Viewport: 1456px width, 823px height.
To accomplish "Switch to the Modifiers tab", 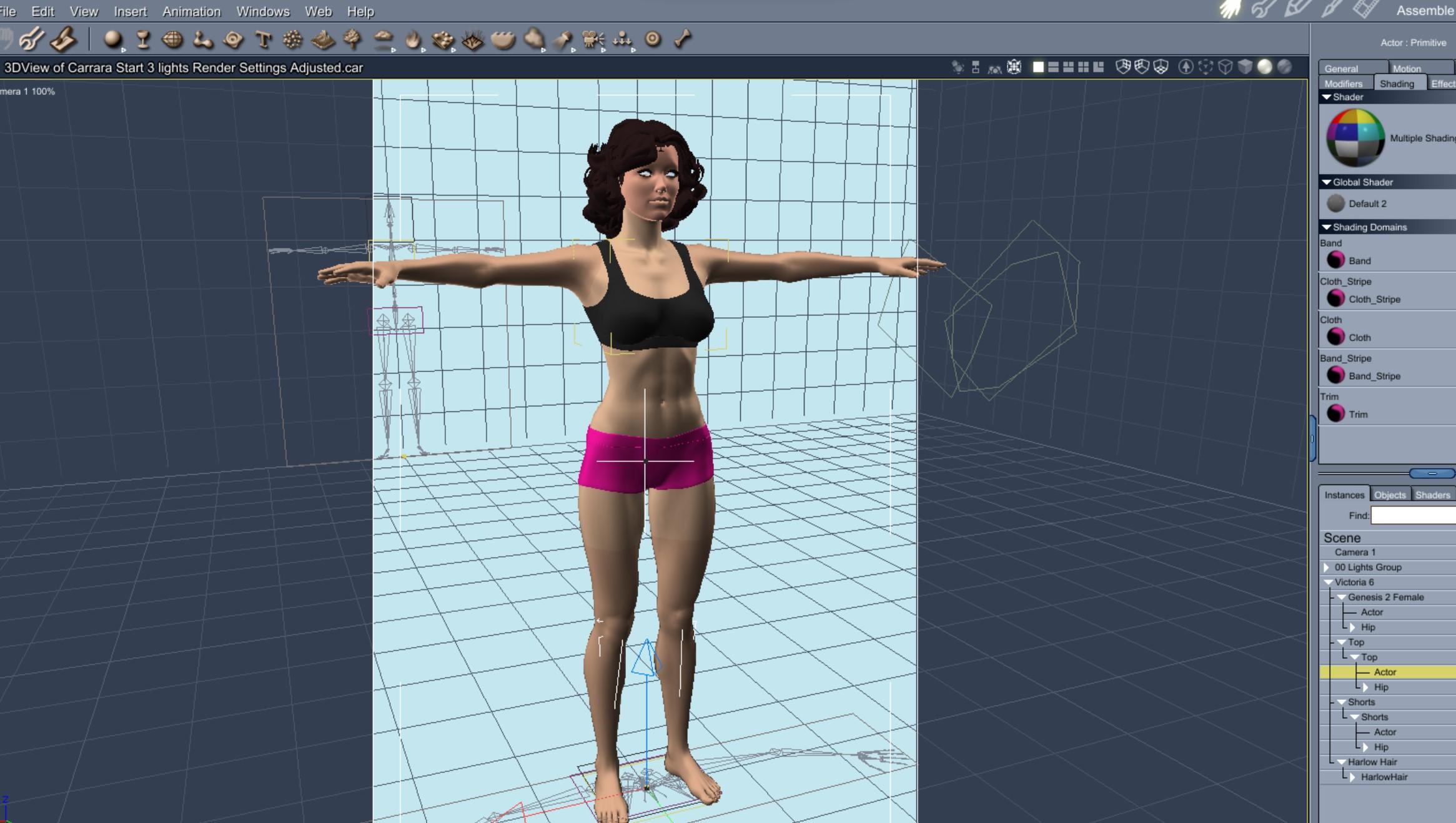I will [x=1343, y=84].
